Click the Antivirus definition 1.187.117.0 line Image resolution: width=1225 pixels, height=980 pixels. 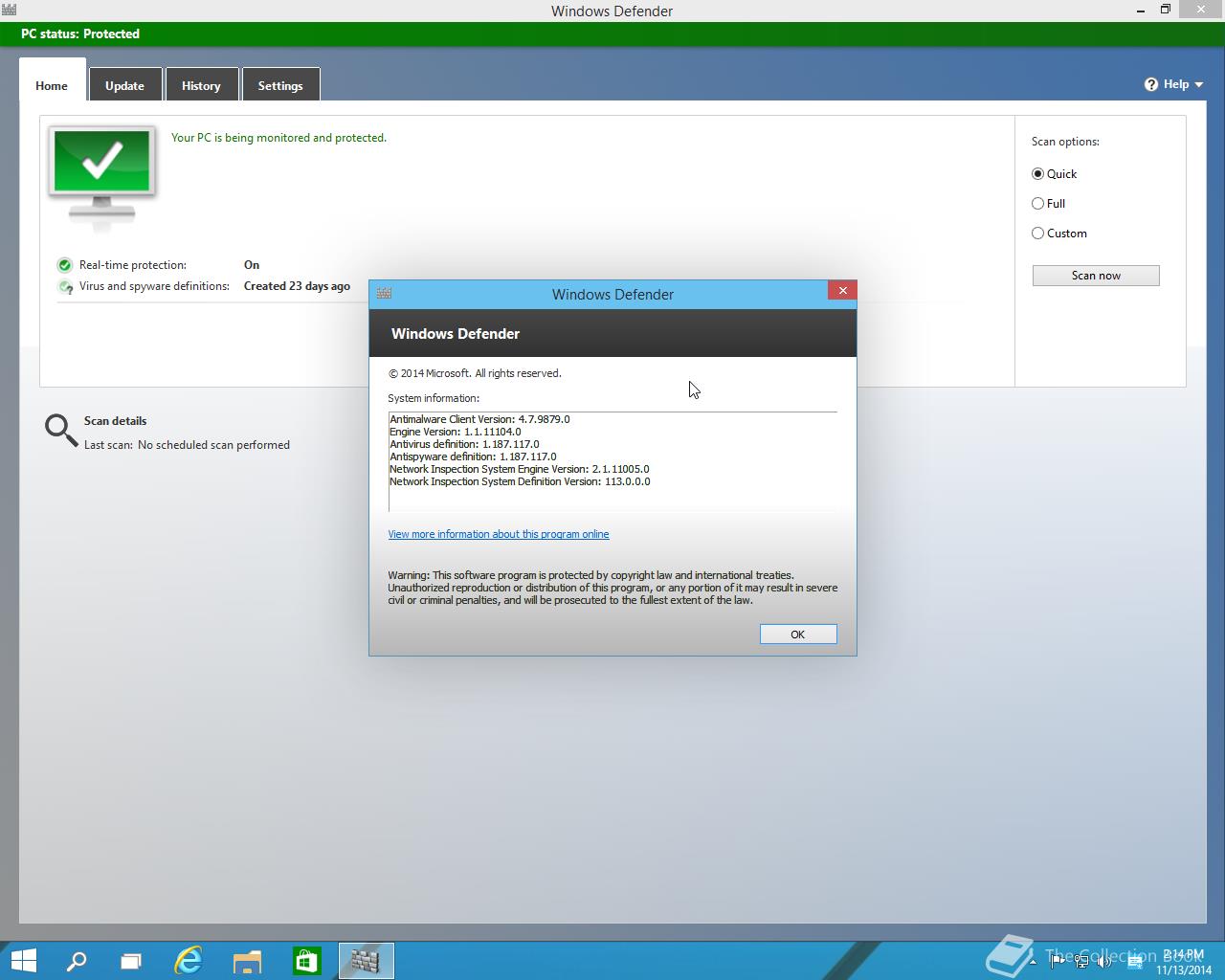click(464, 444)
